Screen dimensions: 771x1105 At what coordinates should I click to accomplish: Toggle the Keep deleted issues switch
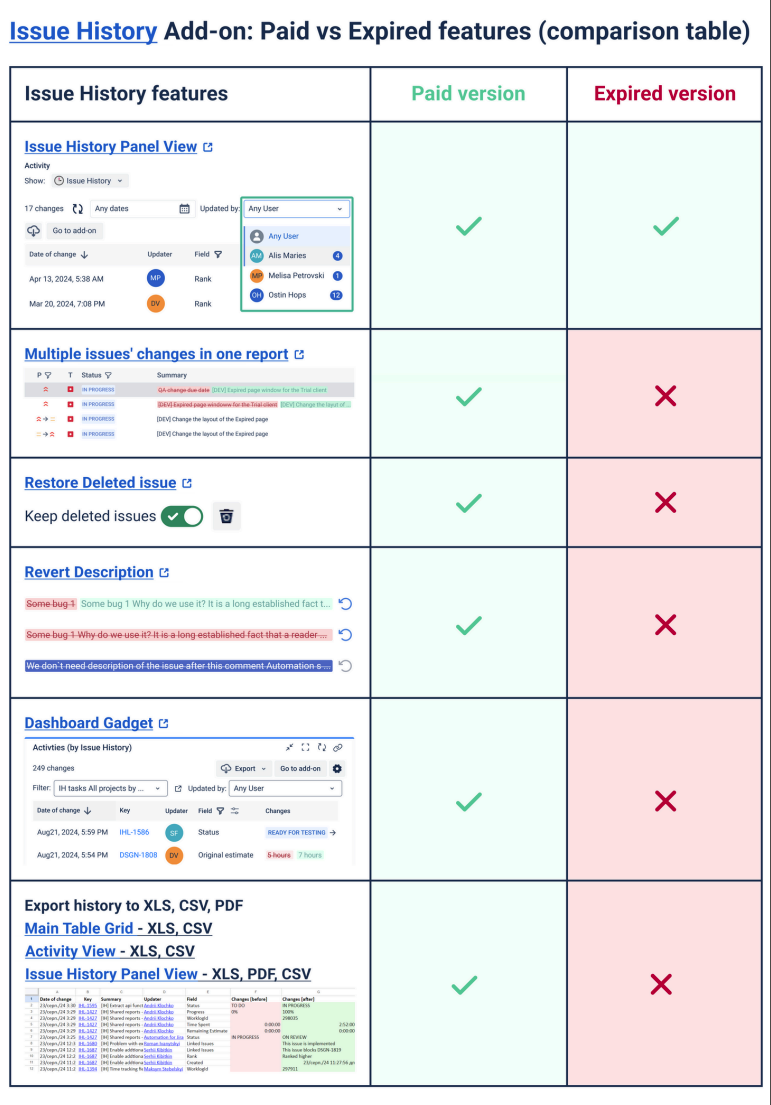(x=182, y=516)
